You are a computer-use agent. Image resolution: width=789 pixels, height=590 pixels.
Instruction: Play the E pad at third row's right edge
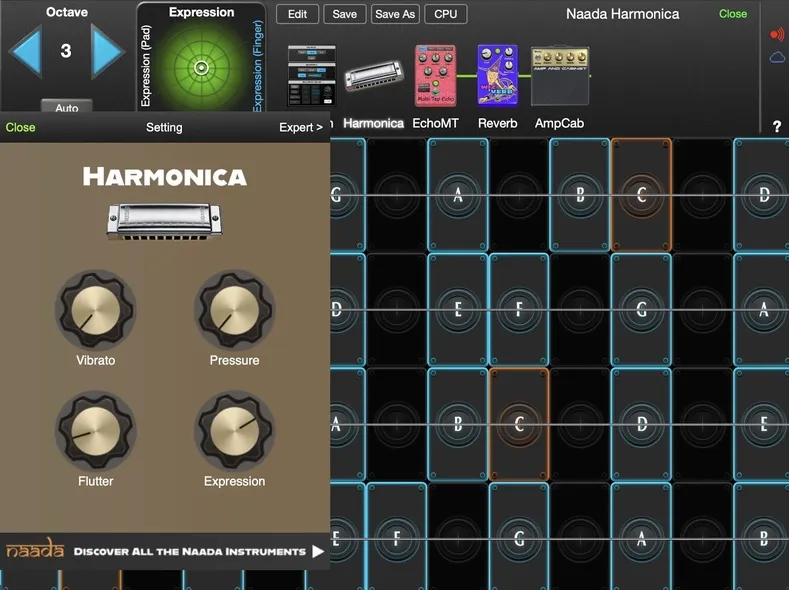click(762, 424)
